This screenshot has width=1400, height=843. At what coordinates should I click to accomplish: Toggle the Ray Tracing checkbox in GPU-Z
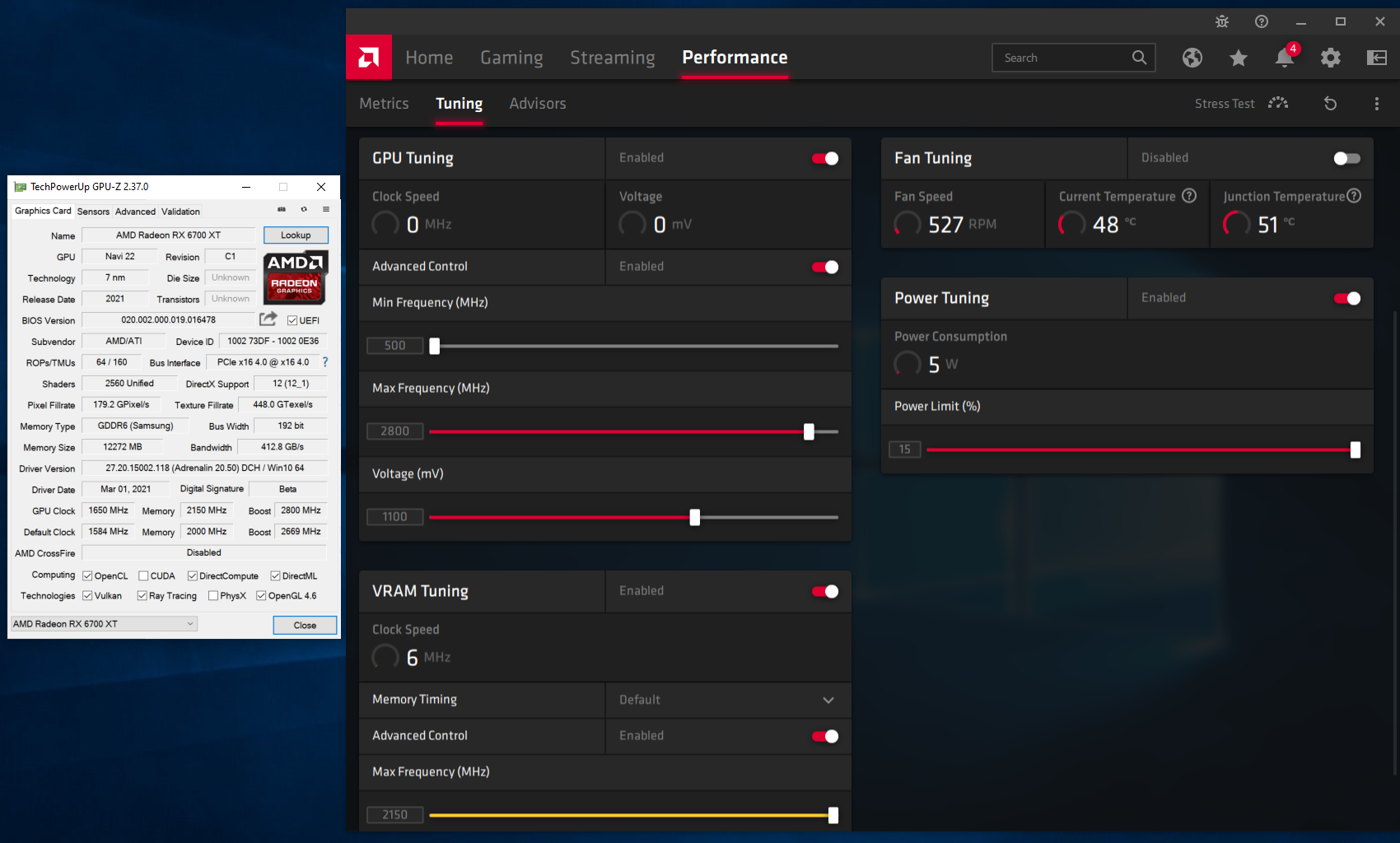pos(142,596)
